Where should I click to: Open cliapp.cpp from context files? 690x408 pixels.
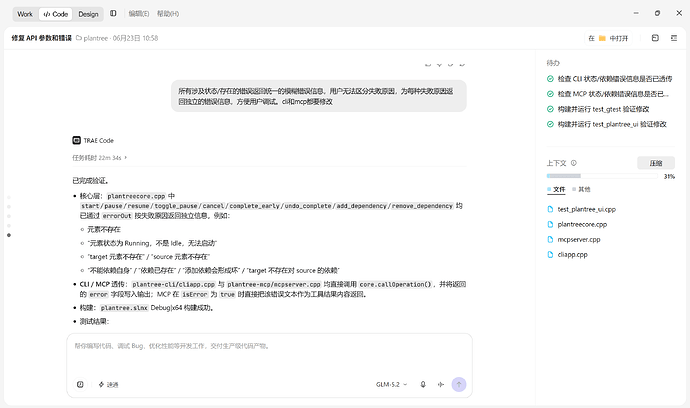click(x=573, y=254)
